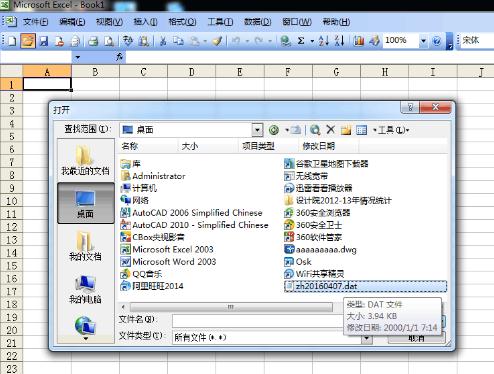Sort by the Size column header

point(208,146)
